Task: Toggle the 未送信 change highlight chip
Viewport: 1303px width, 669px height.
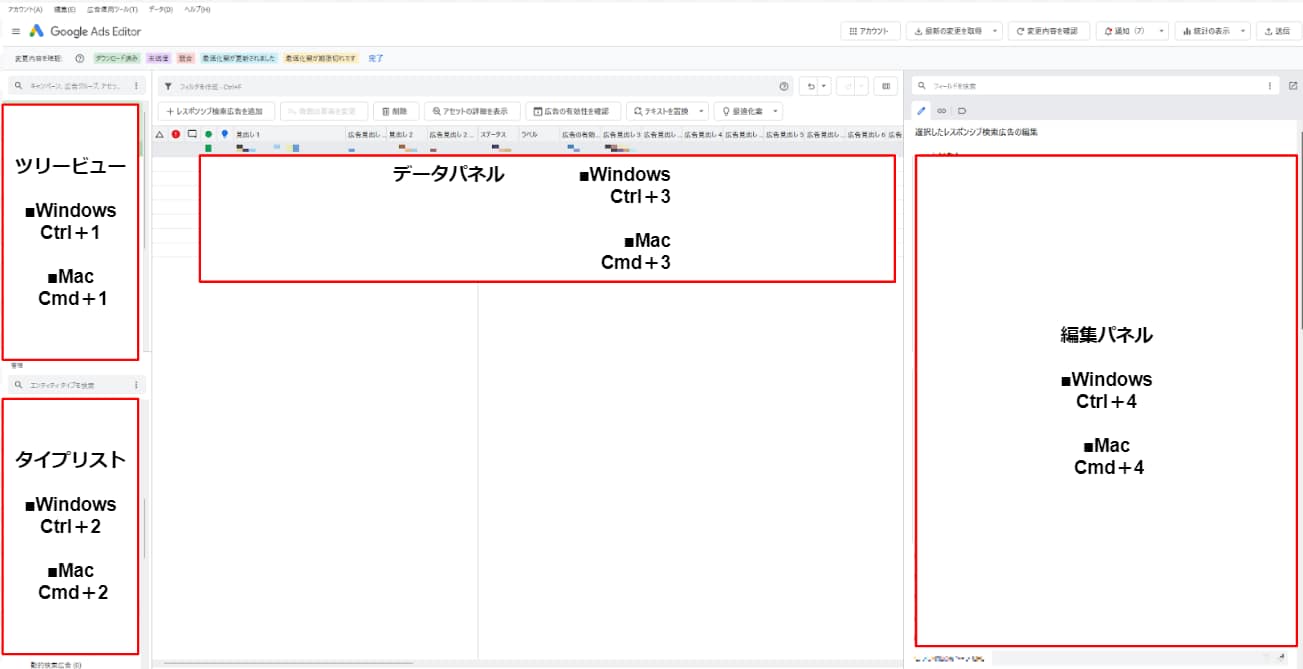Action: click(x=158, y=59)
